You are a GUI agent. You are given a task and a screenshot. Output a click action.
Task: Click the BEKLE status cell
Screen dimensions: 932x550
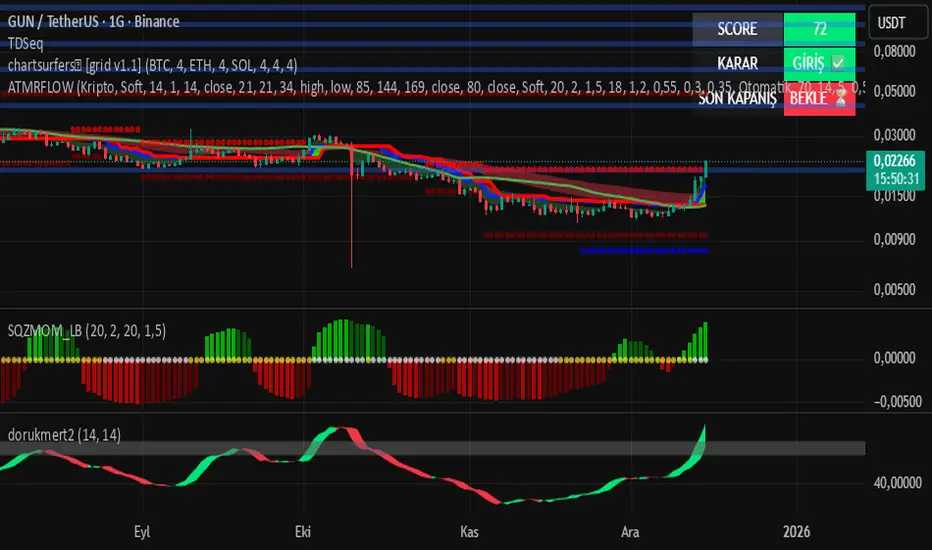[820, 99]
